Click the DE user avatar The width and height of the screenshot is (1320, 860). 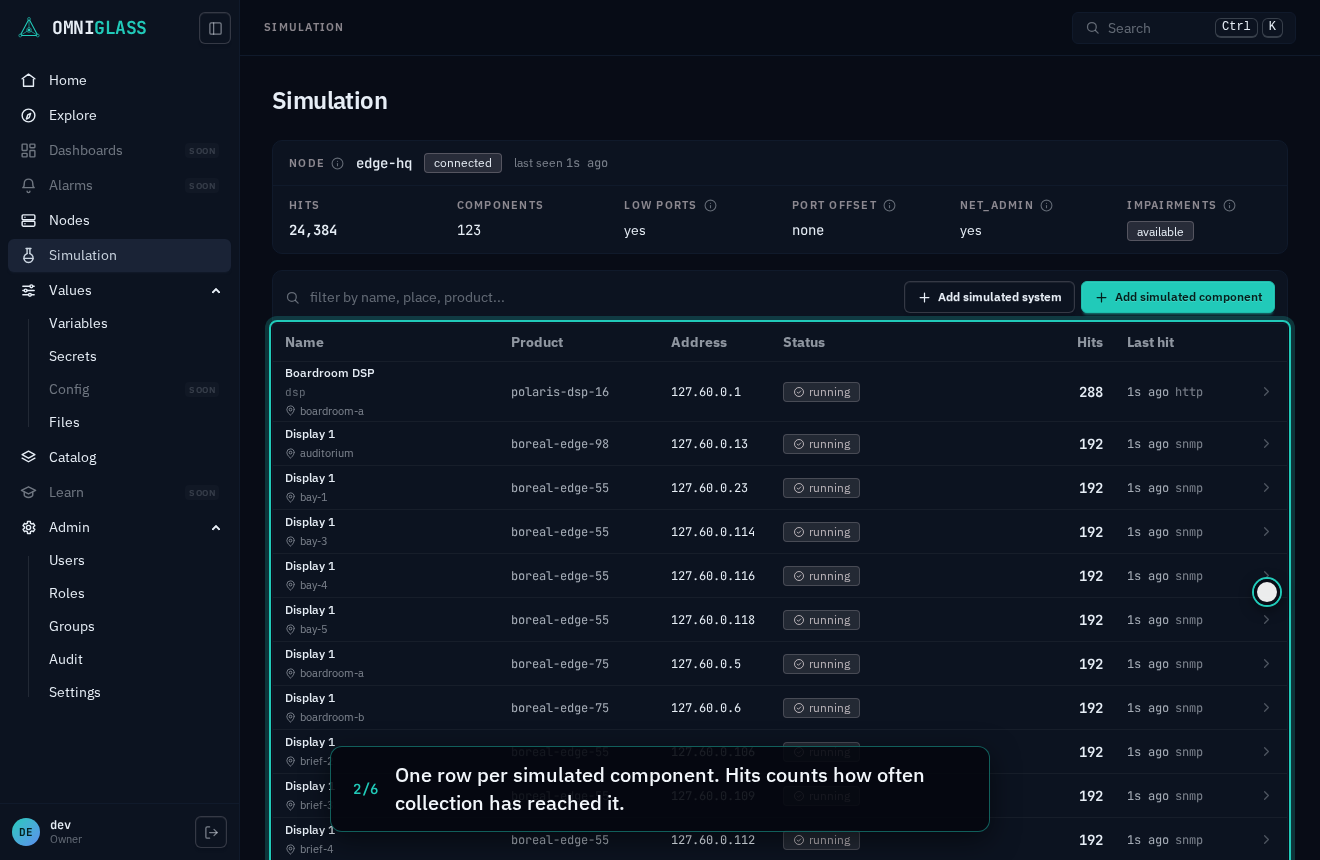click(x=26, y=832)
